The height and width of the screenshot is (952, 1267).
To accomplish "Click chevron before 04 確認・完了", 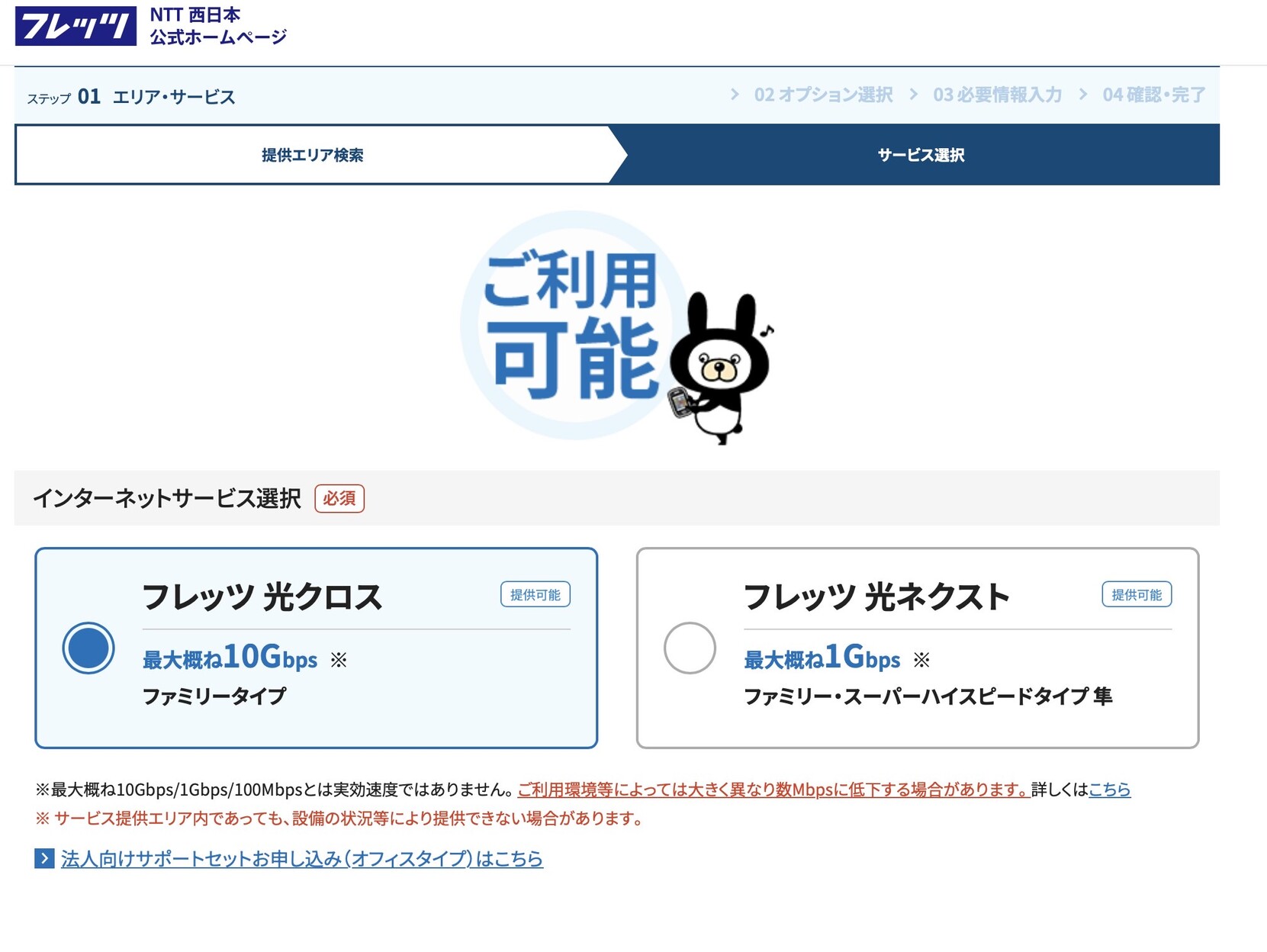I will click(1082, 94).
